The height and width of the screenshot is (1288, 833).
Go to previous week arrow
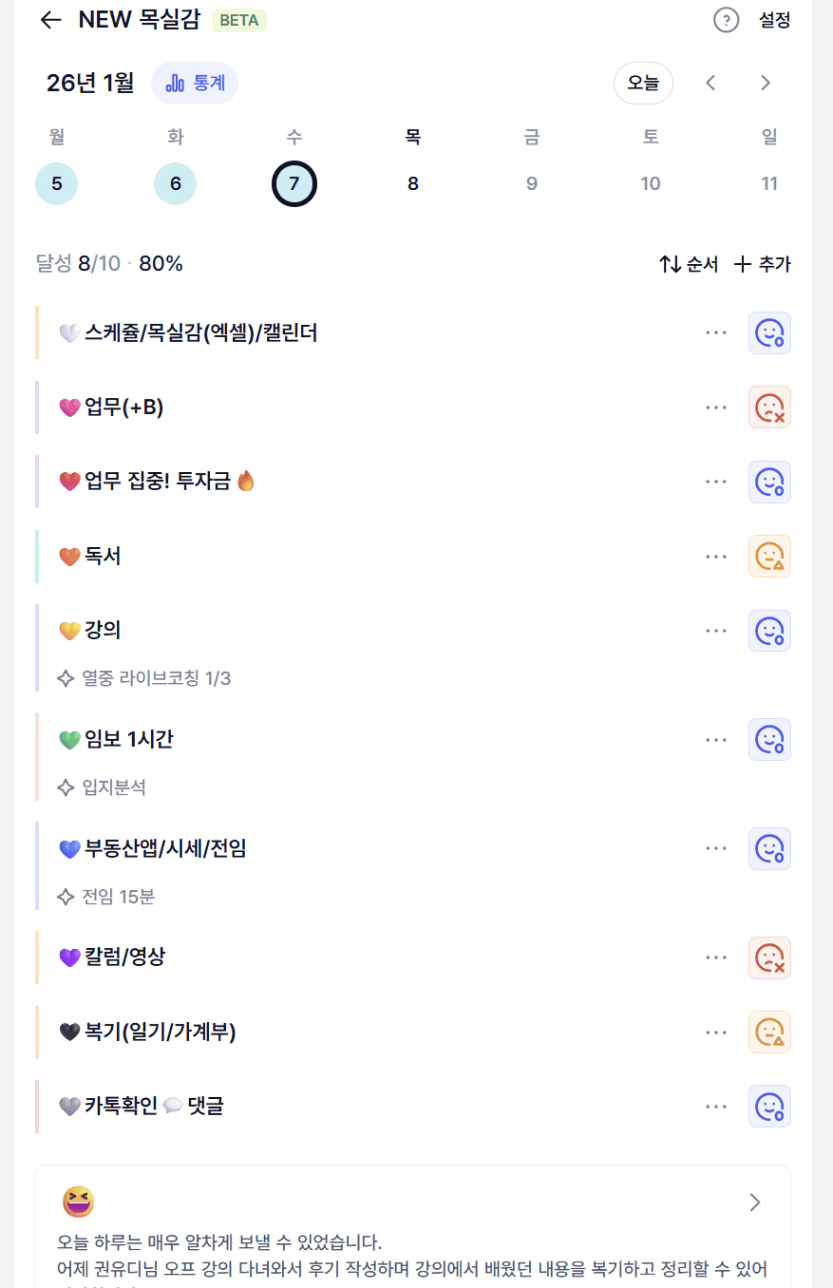(711, 83)
